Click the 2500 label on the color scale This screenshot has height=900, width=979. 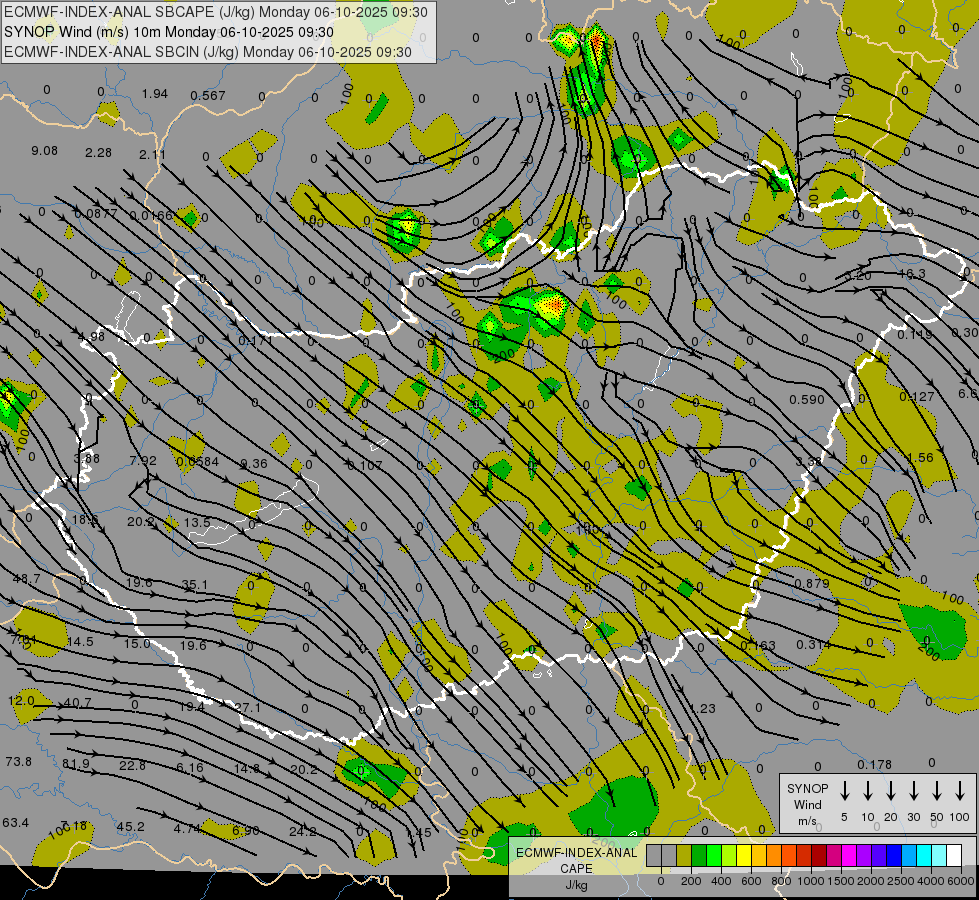901,881
